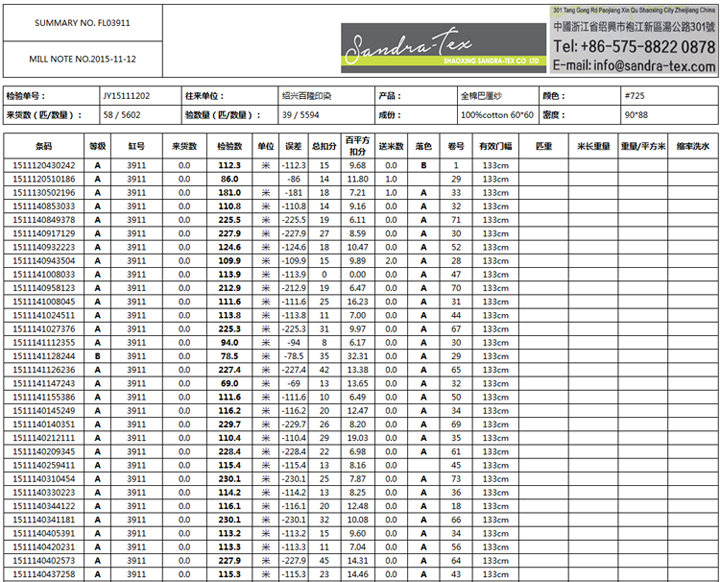Click the 落色 value B in row 1511120430242
The height and width of the screenshot is (582, 720).
coord(423,165)
